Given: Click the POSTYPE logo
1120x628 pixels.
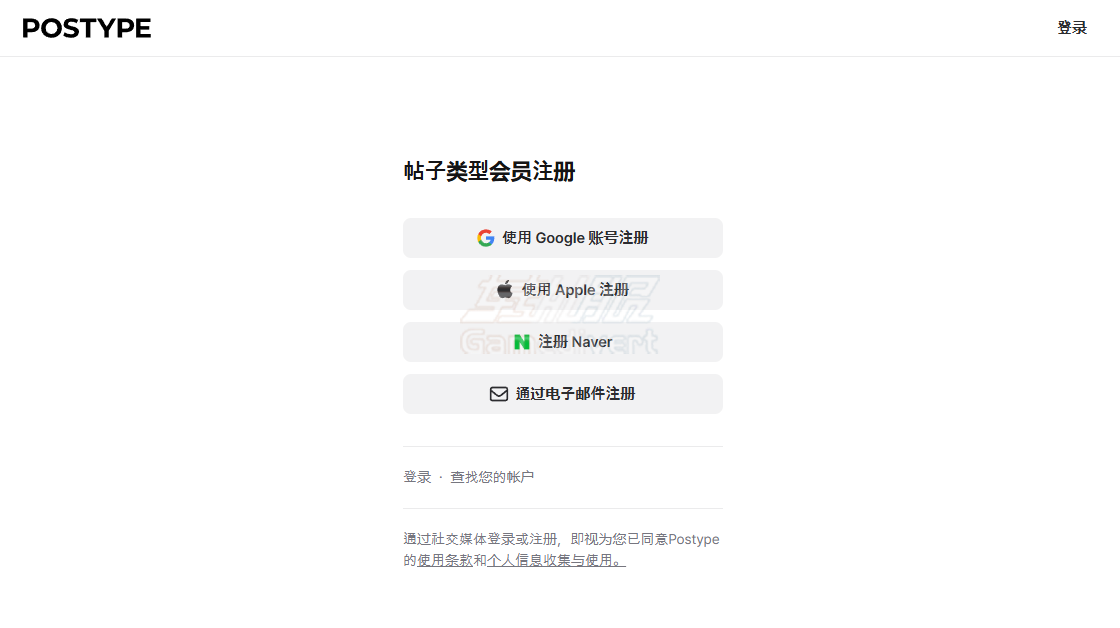Looking at the screenshot, I should coord(86,28).
